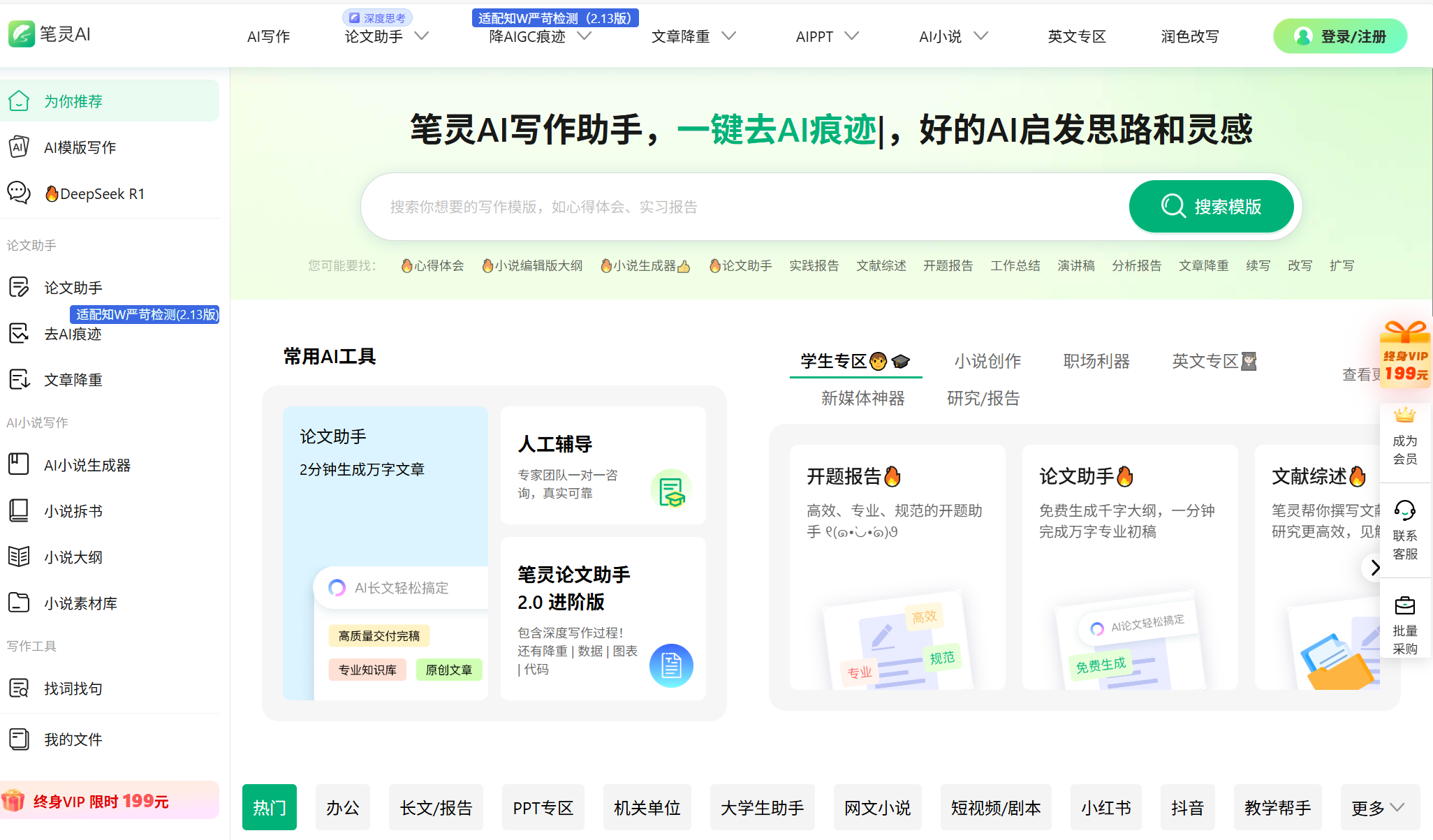
Task: Open 英文专区 in top navigation
Action: (x=1077, y=36)
